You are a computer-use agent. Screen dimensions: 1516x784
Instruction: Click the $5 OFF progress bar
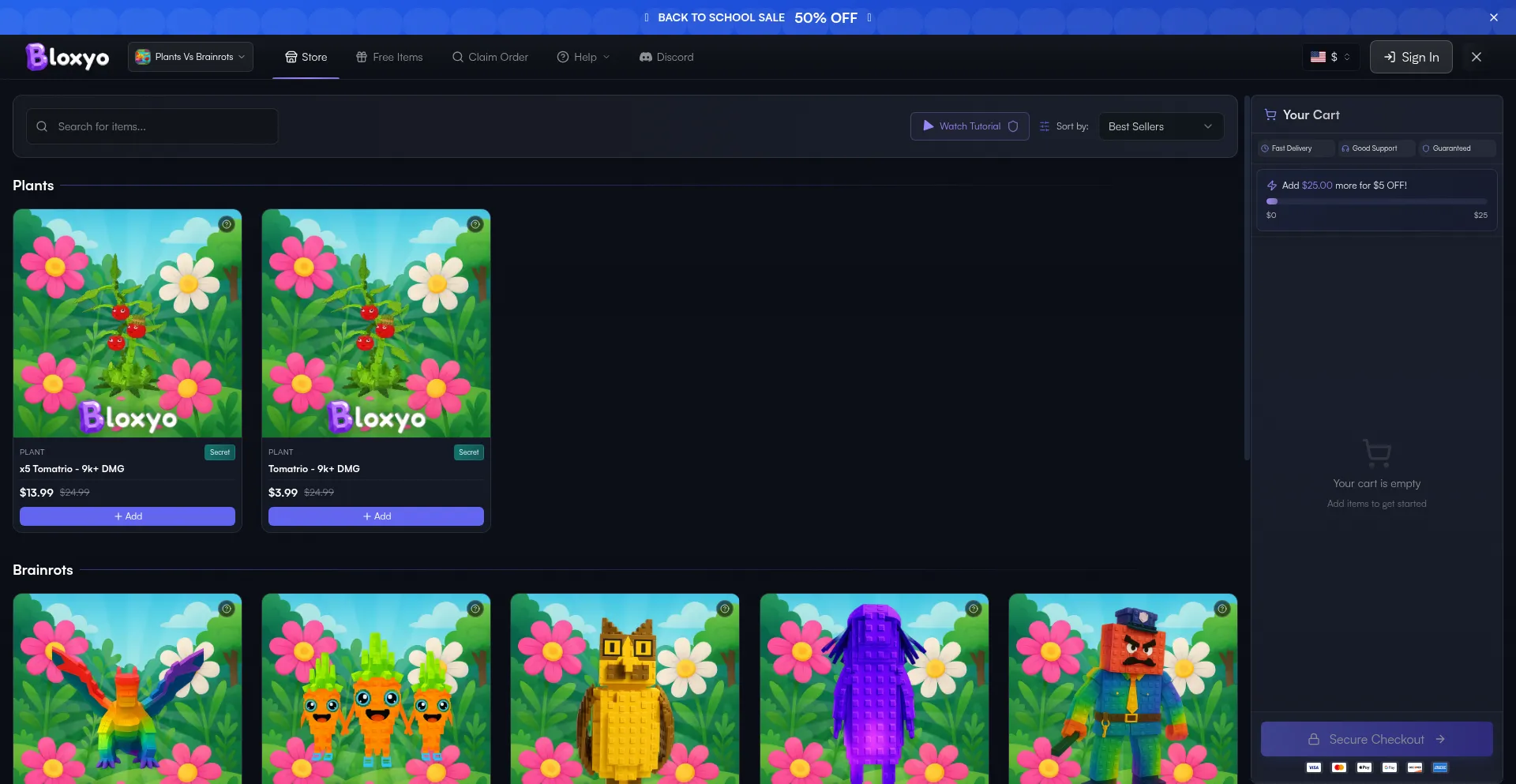click(1376, 201)
